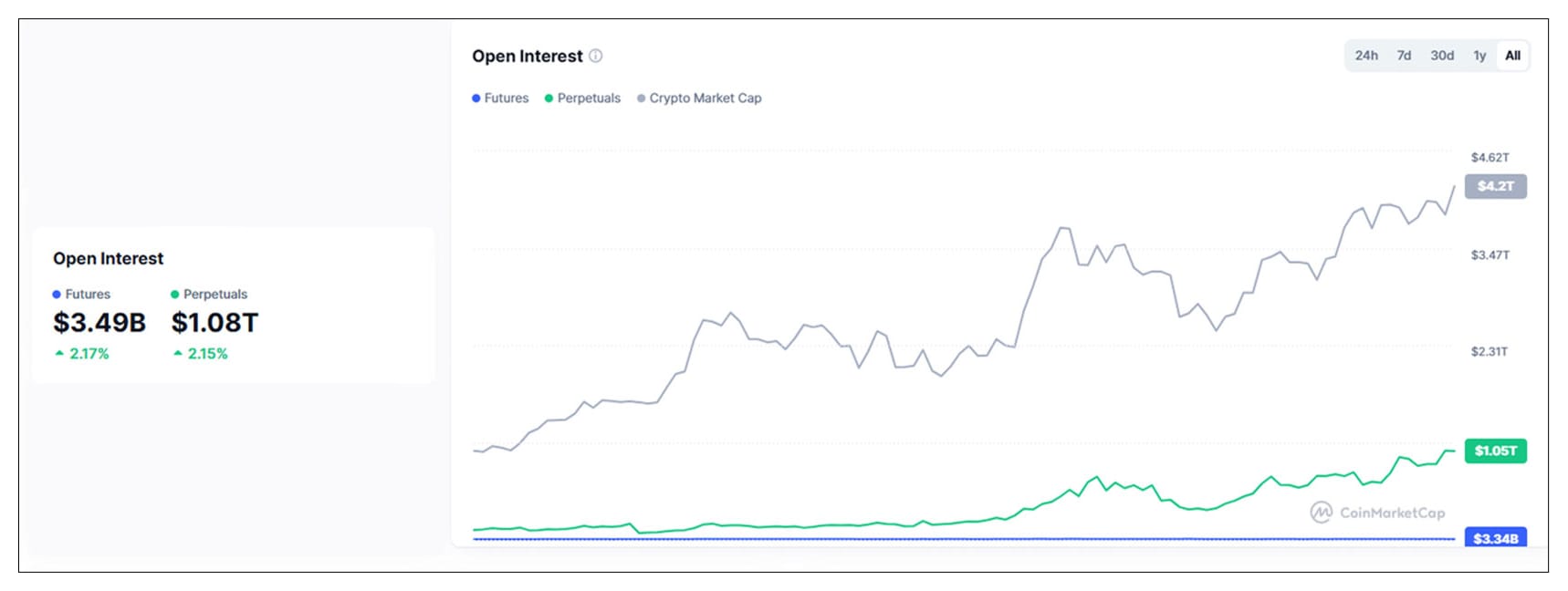Switch to the 1y time range

click(1479, 56)
